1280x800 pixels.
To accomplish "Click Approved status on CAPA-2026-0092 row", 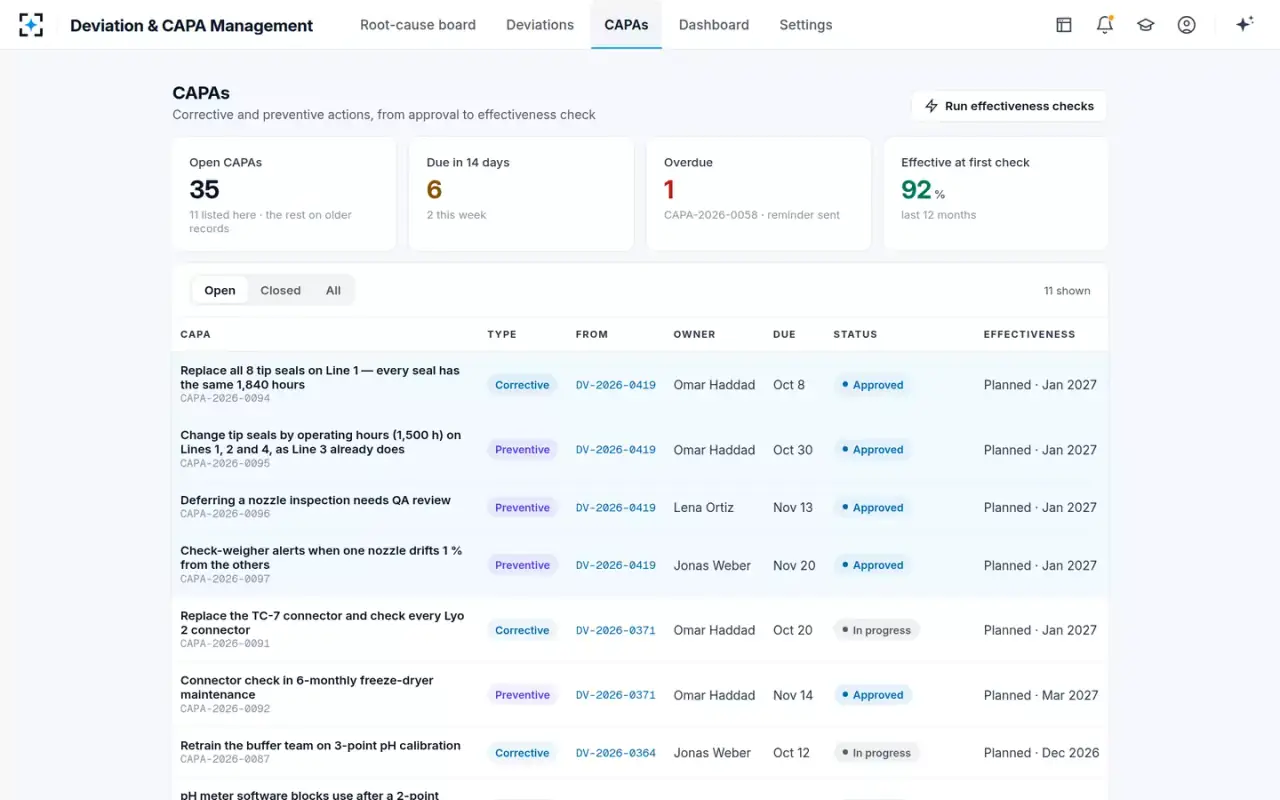I will 872,695.
